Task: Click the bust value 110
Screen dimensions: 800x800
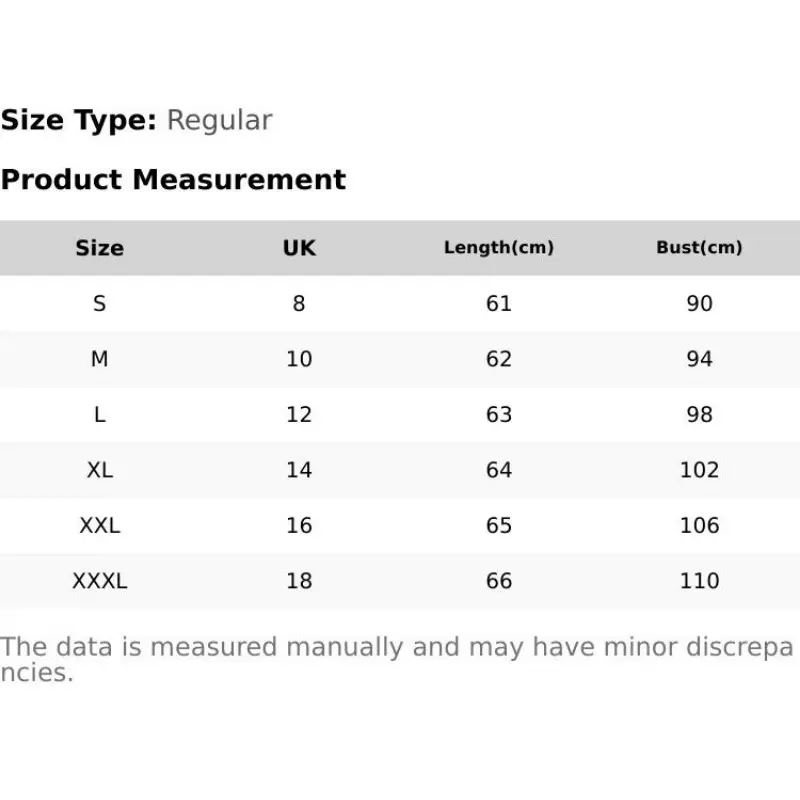Action: (x=699, y=581)
